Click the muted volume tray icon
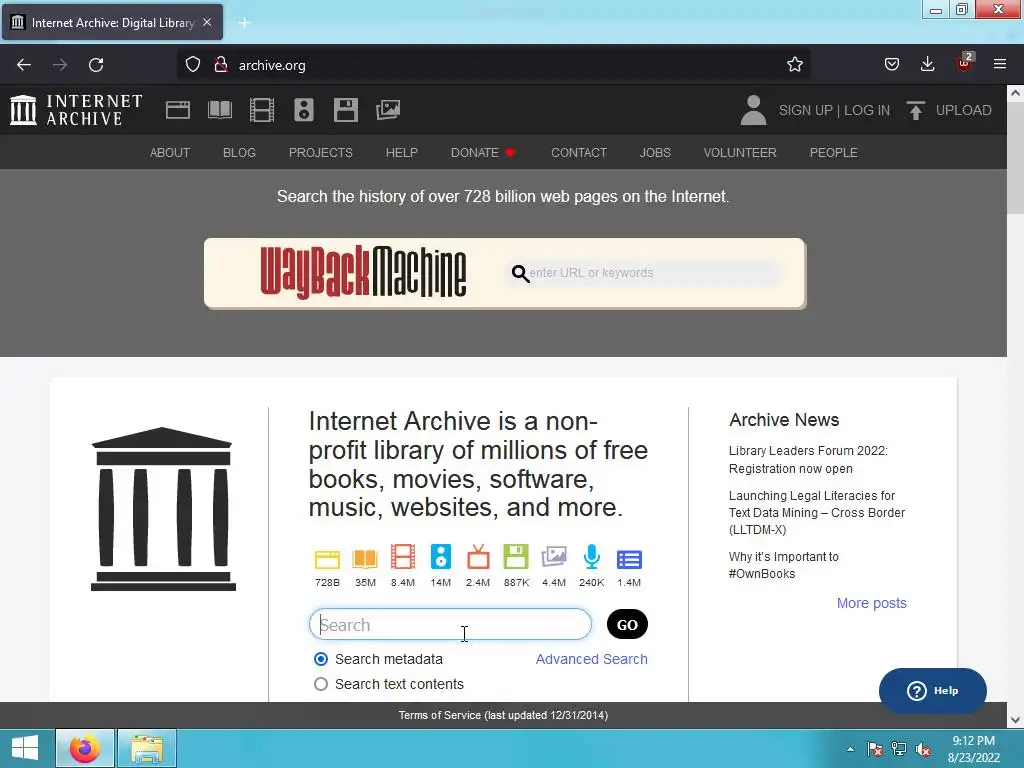Screen dimensions: 1024x768 923,749
